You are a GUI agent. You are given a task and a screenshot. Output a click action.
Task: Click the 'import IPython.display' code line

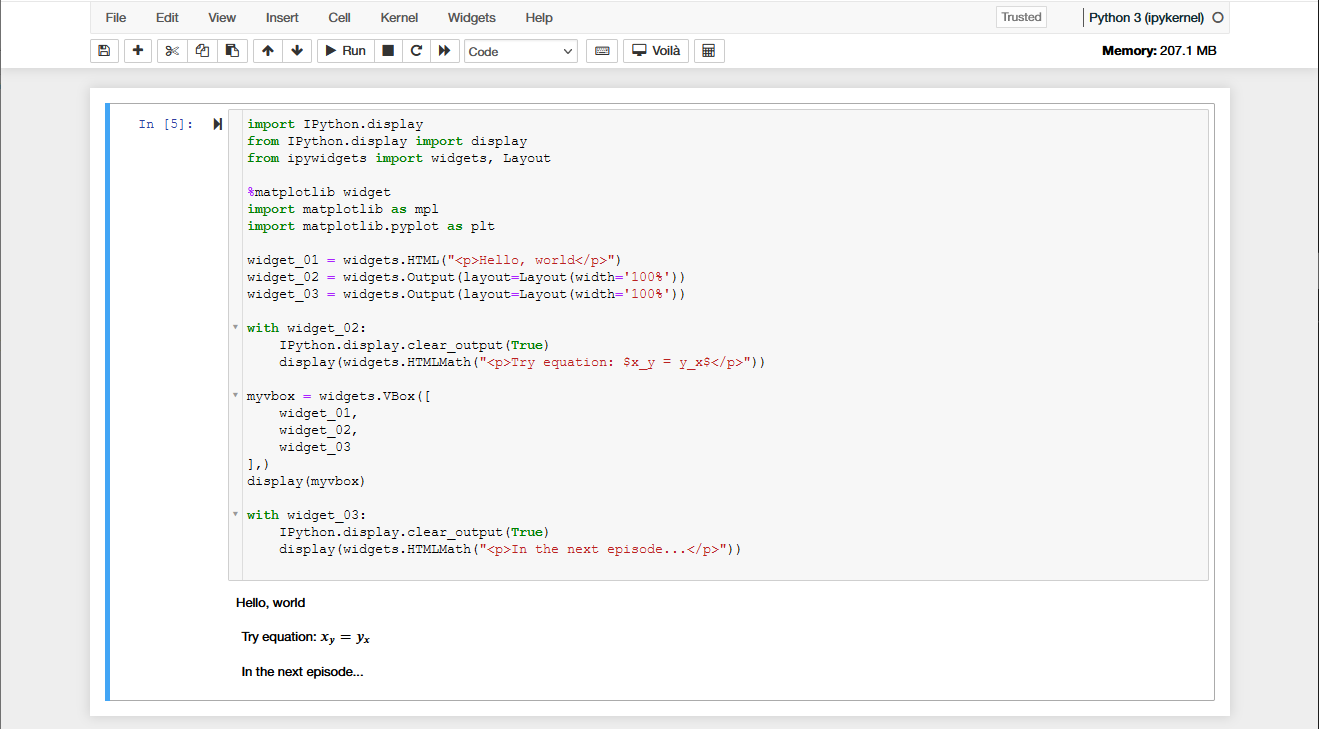coord(335,124)
